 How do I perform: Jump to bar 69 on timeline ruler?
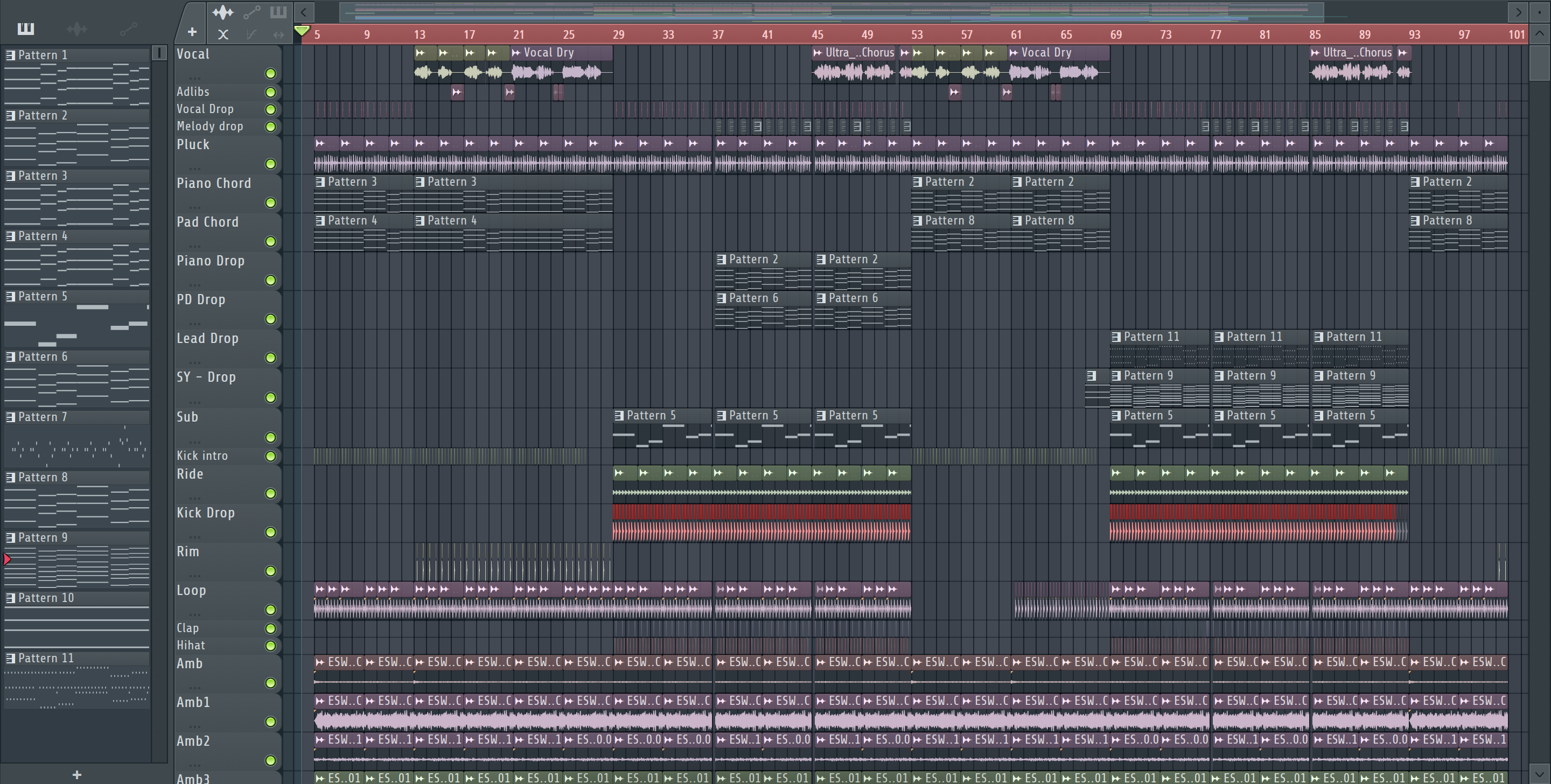[1116, 34]
